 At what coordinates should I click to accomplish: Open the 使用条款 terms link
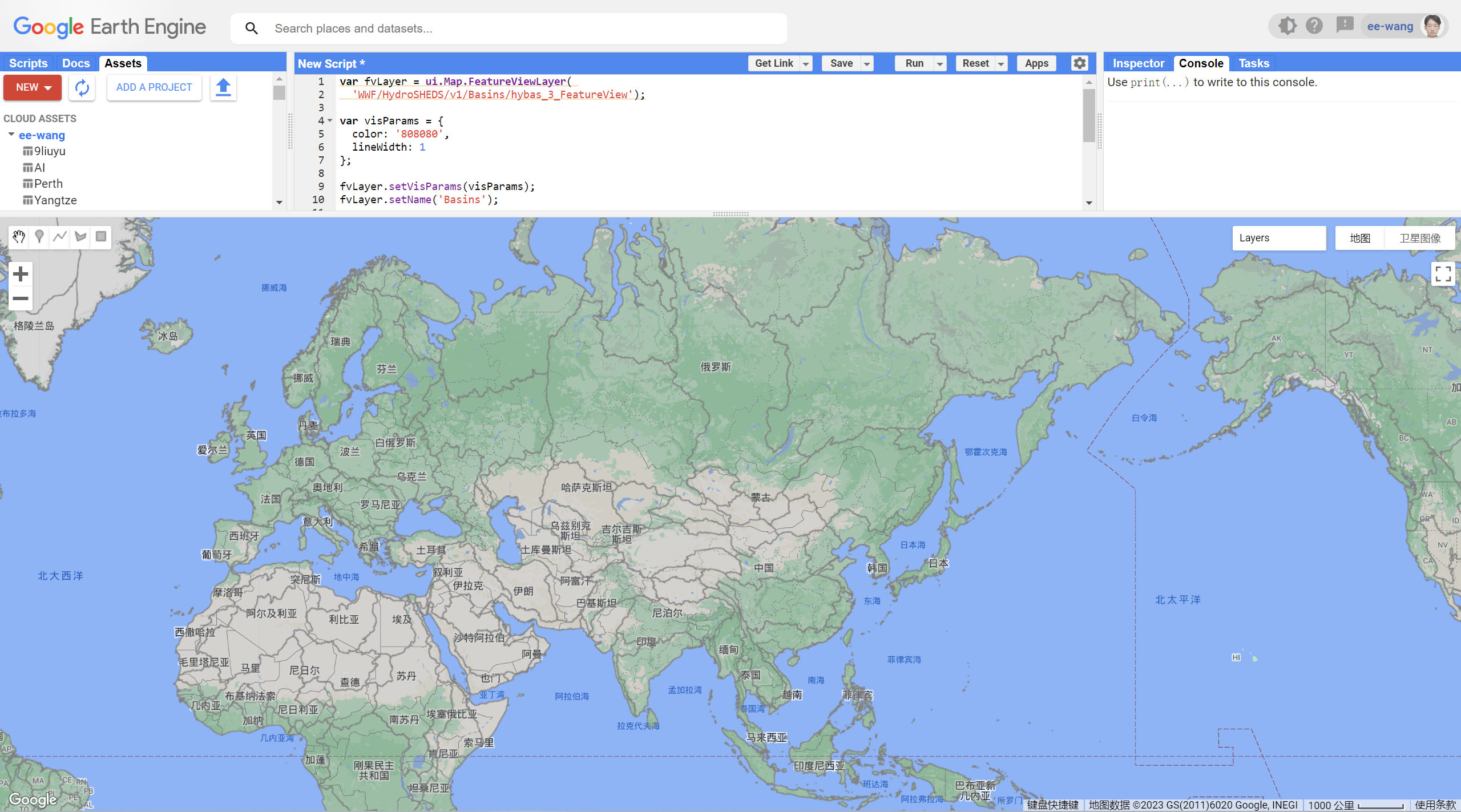pyautogui.click(x=1435, y=805)
